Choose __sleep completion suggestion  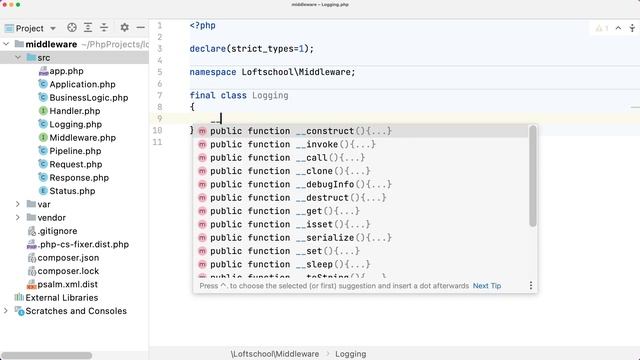click(361, 264)
